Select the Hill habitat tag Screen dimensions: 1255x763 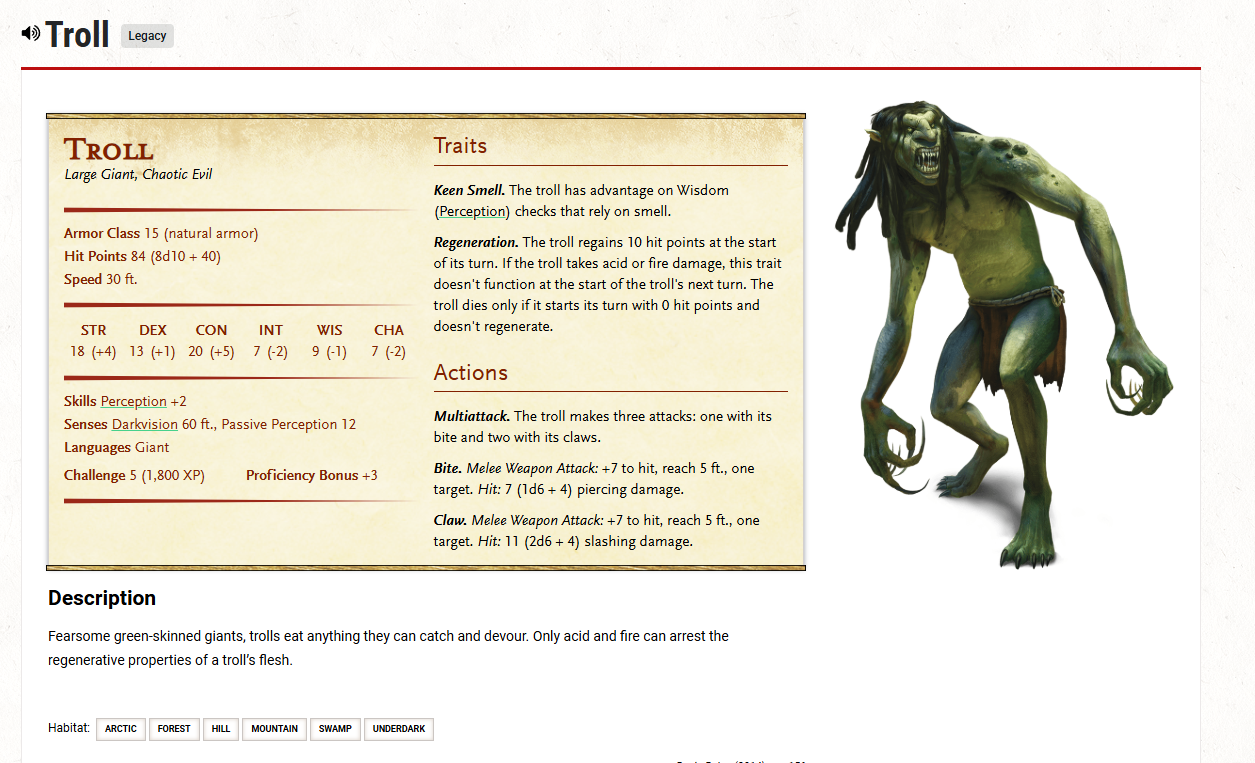tap(221, 729)
